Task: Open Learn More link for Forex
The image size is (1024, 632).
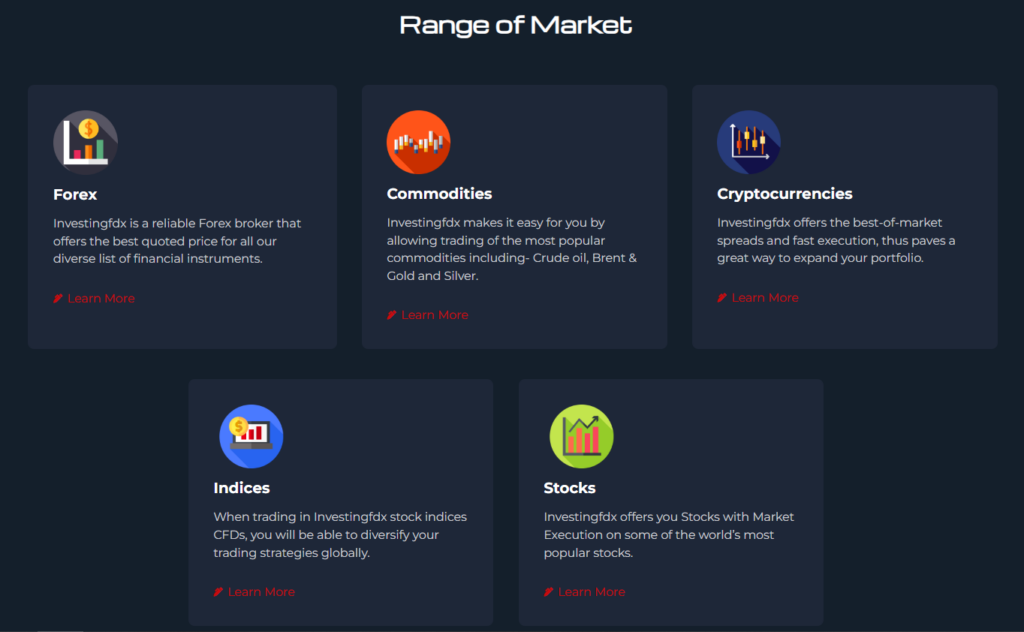Action: point(101,299)
